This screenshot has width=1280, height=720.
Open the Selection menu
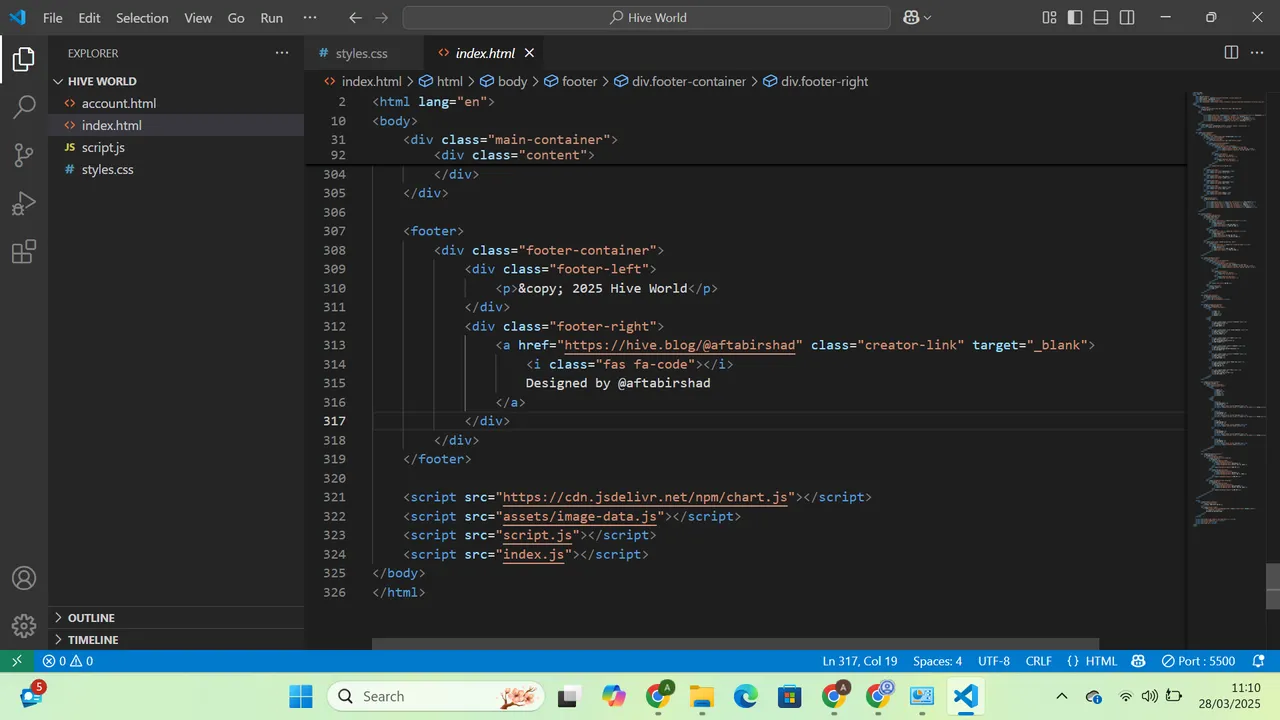tap(142, 18)
